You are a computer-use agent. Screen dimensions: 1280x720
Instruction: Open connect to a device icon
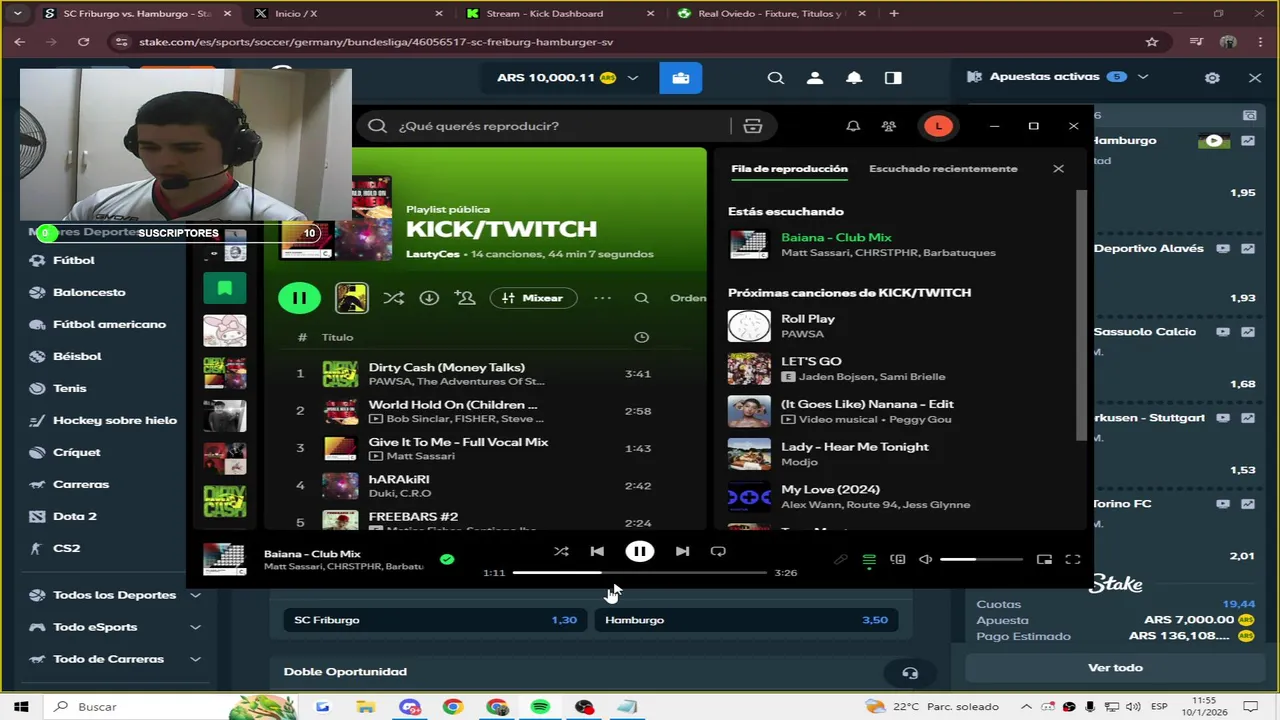tap(898, 560)
